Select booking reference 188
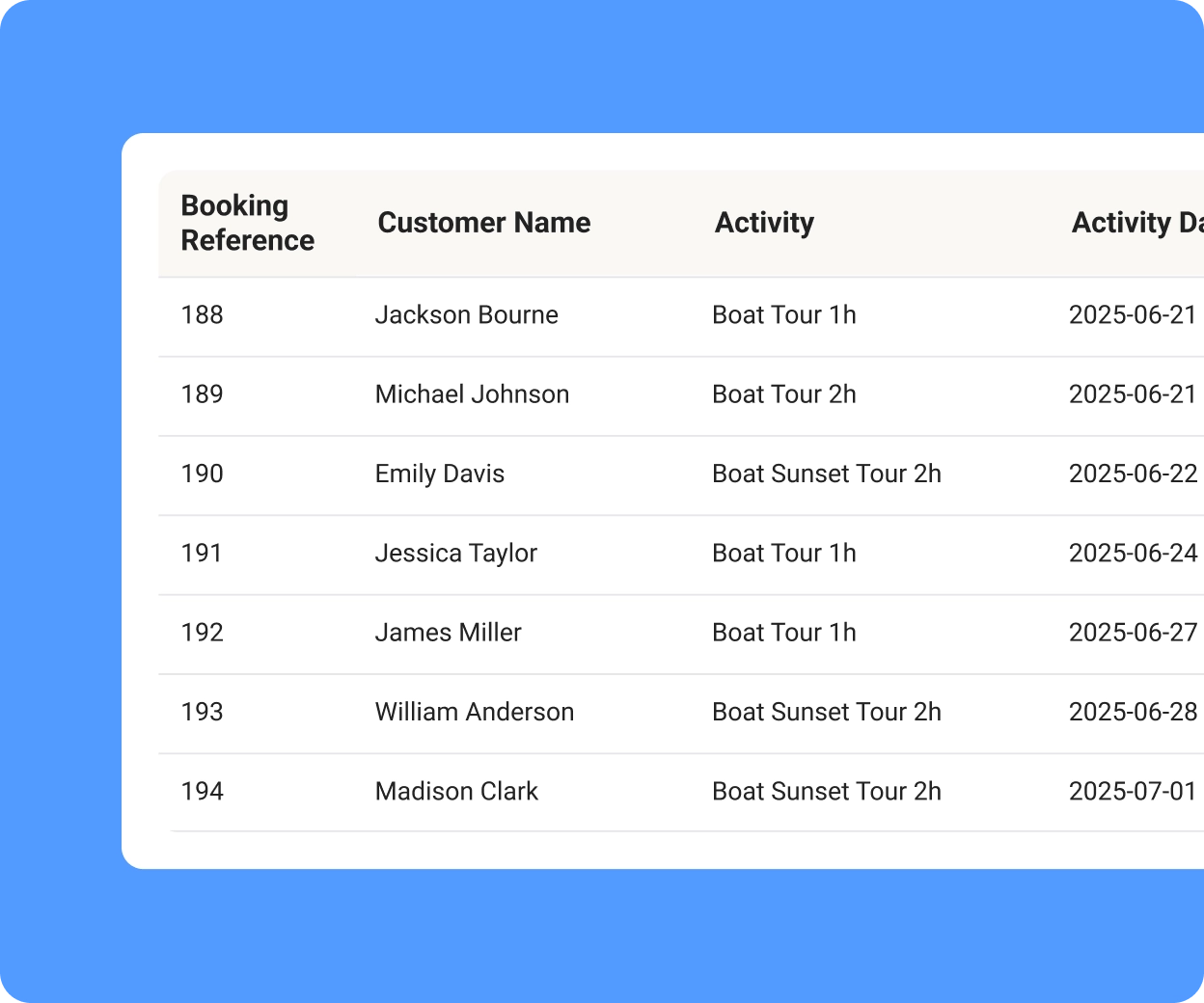The image size is (1204, 1003). point(203,315)
